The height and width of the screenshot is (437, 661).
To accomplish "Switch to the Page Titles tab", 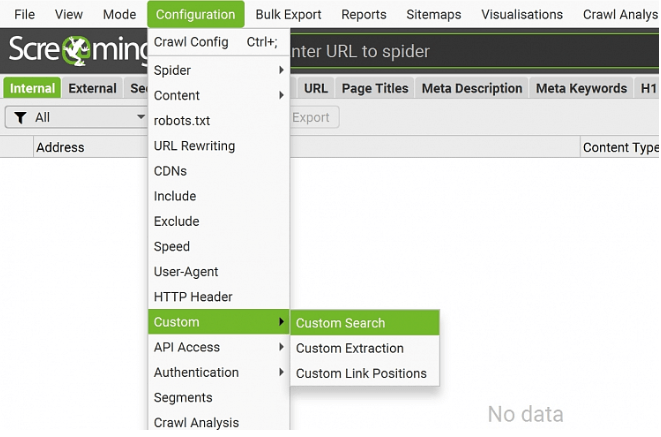I will (x=375, y=88).
